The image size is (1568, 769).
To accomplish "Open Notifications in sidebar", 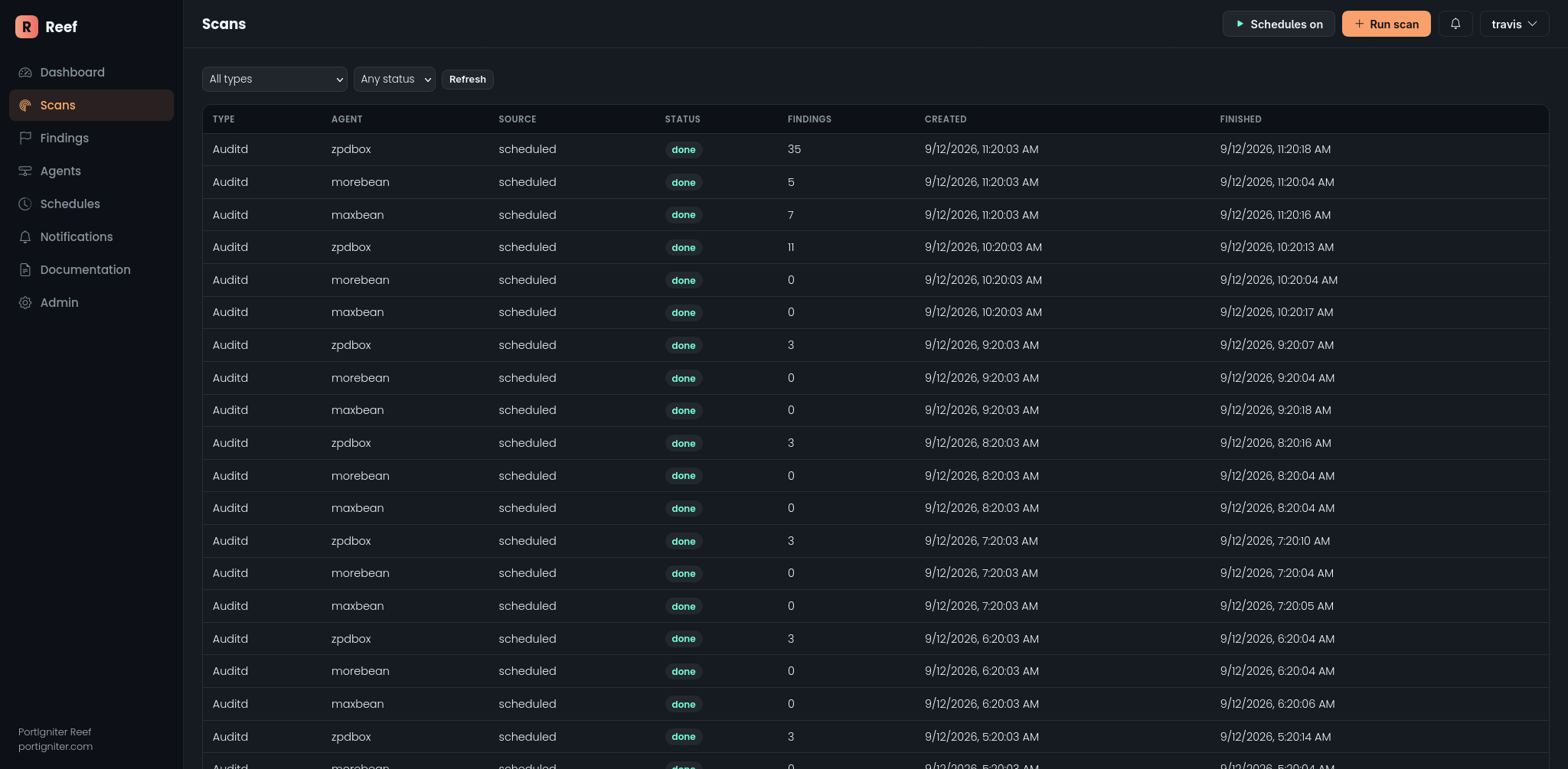I will click(x=91, y=237).
